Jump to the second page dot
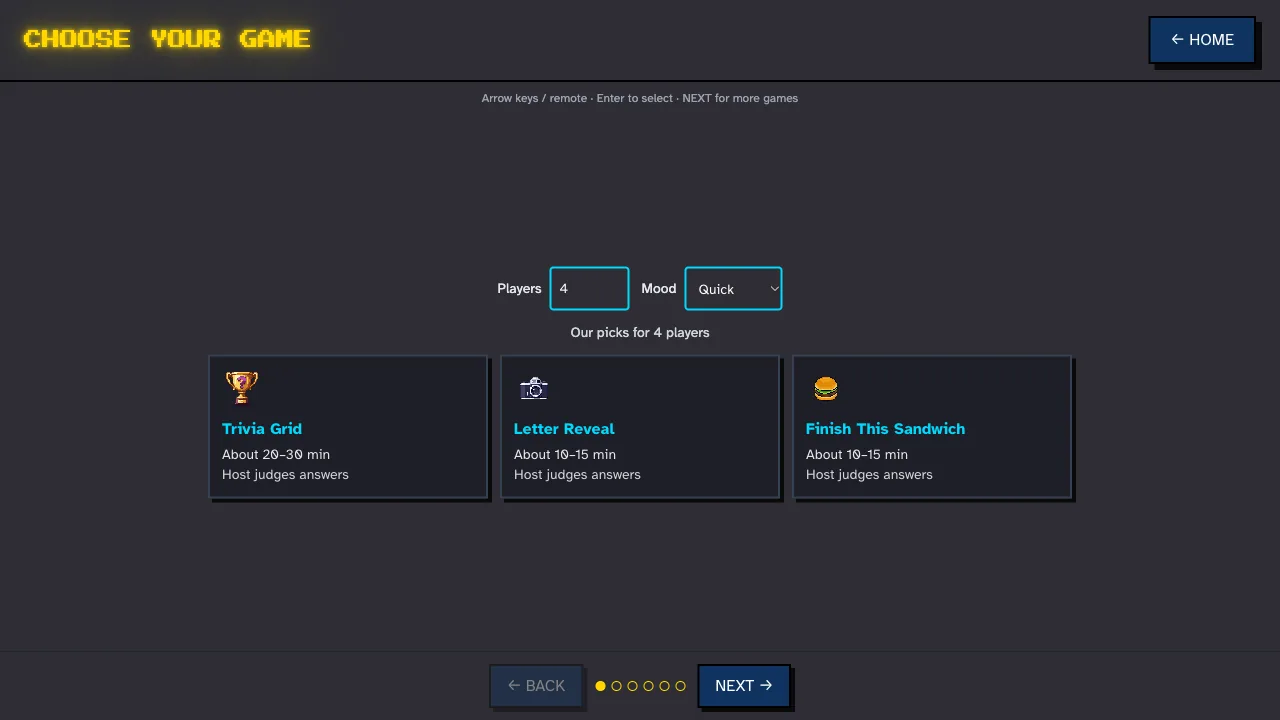The width and height of the screenshot is (1280, 720). pos(616,686)
